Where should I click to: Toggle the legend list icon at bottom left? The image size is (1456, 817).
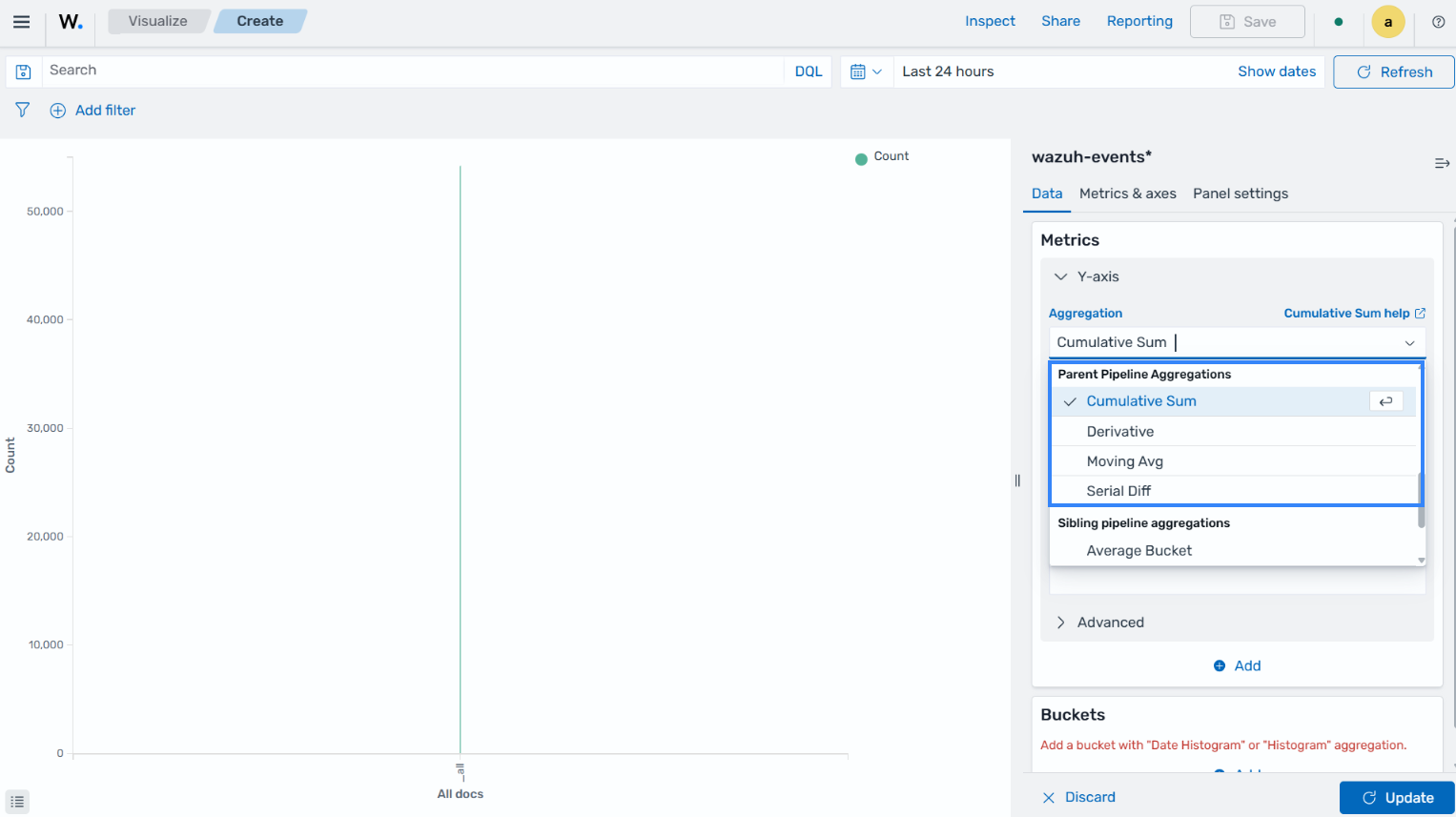pyautogui.click(x=17, y=802)
